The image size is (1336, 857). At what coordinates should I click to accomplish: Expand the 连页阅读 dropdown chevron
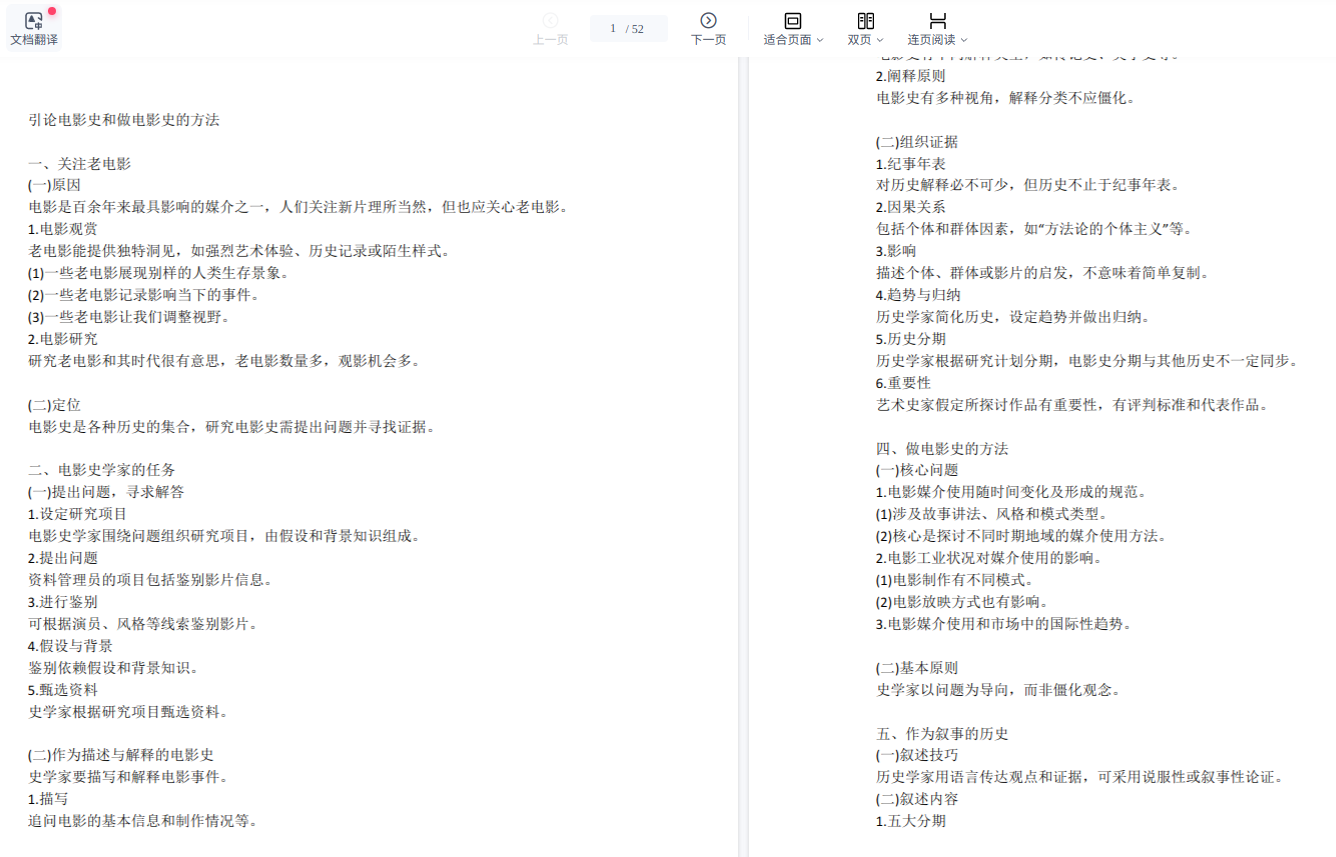click(964, 41)
